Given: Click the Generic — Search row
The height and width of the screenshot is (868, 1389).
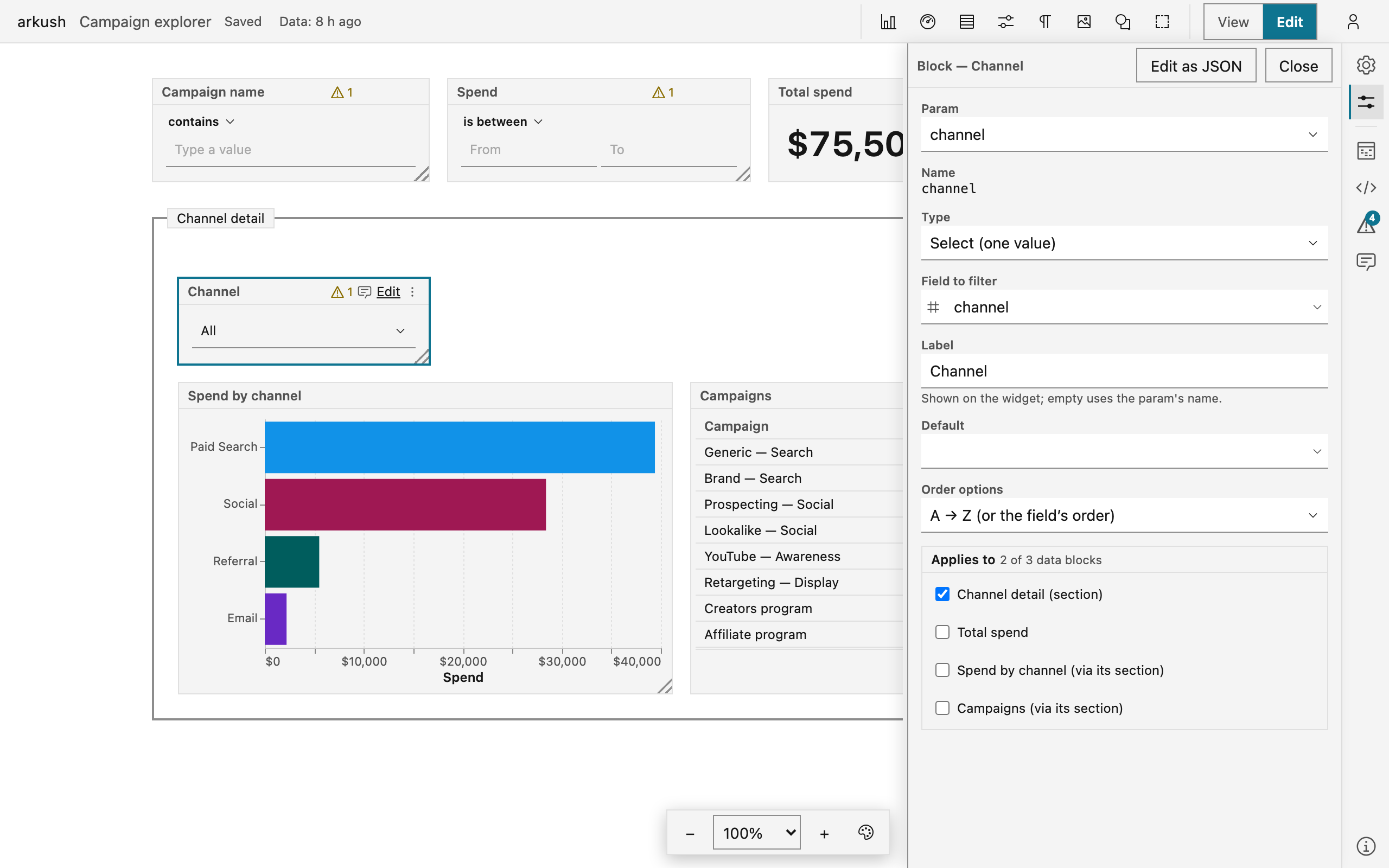Looking at the screenshot, I should 799,452.
